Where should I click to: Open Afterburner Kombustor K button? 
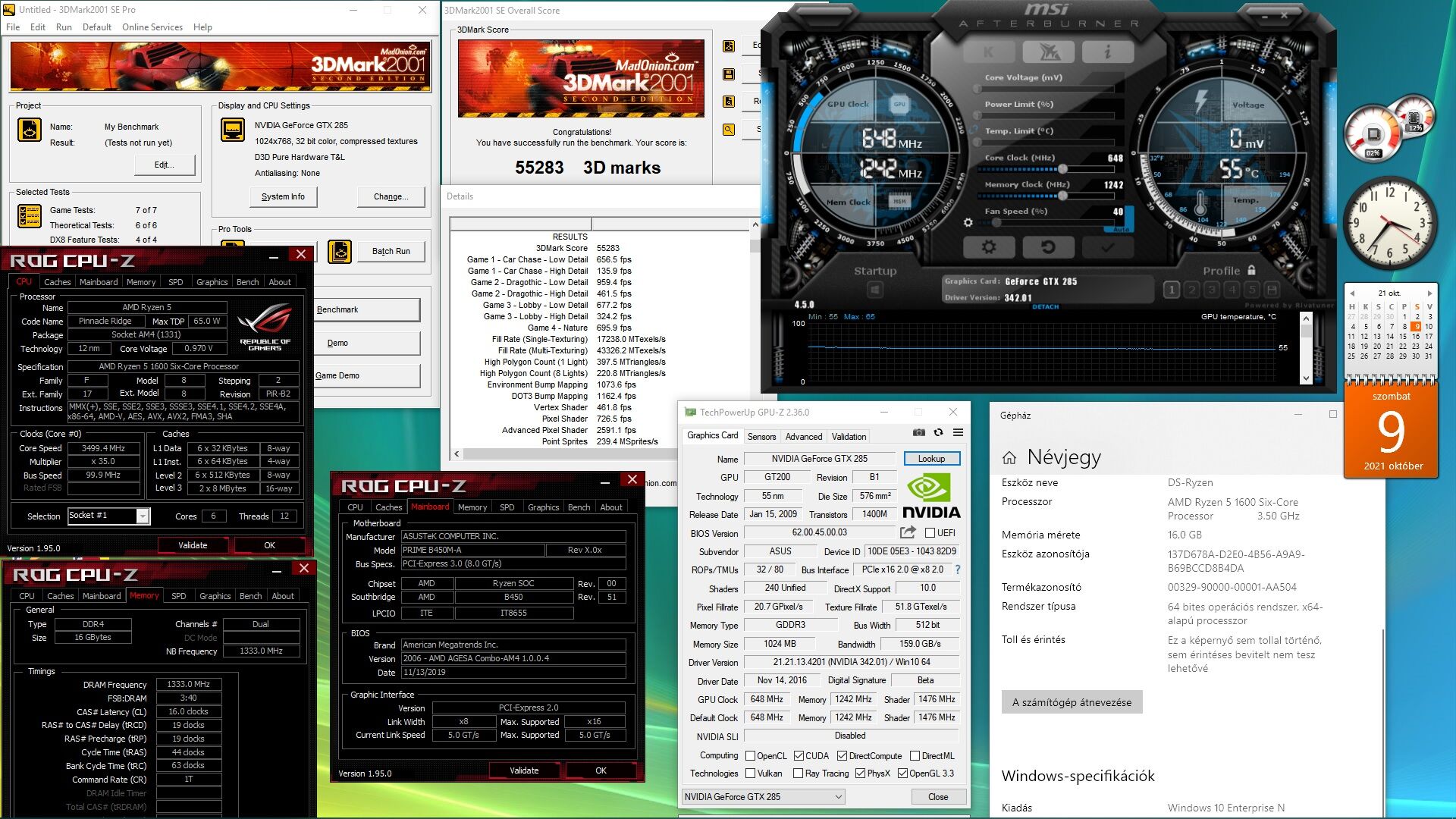point(988,52)
